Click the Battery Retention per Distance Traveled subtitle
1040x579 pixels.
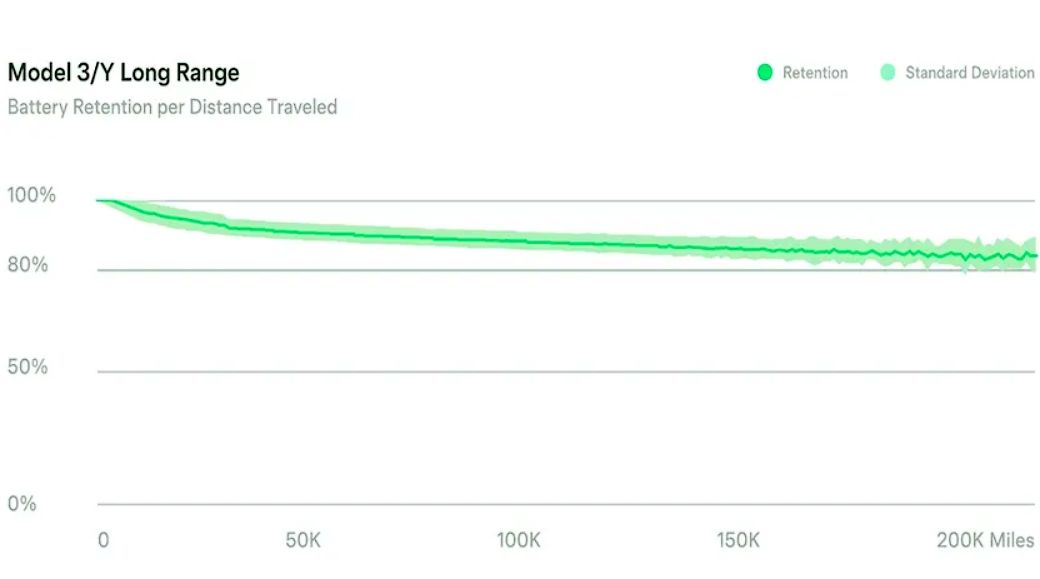(x=172, y=107)
